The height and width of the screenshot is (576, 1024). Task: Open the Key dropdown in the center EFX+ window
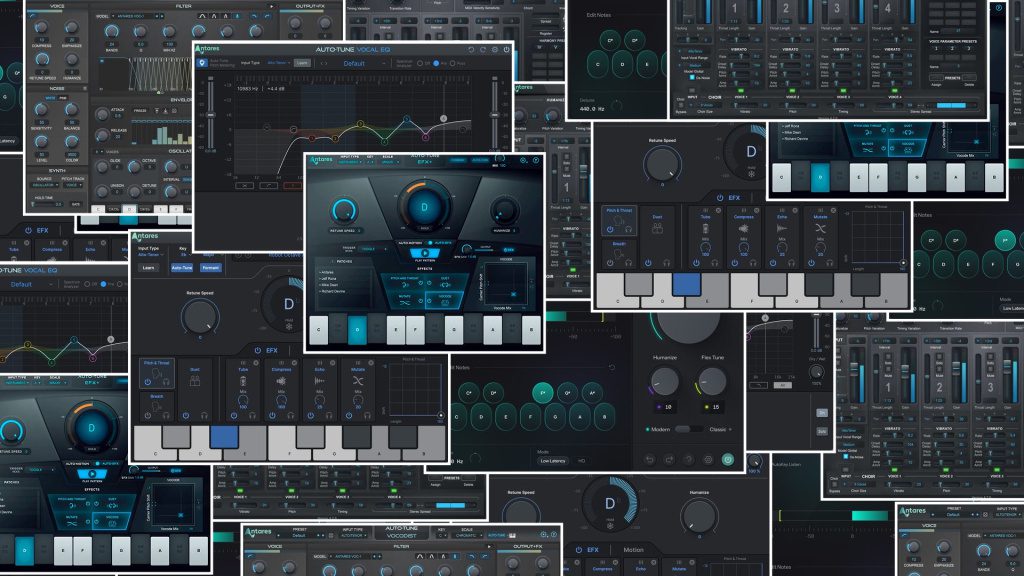370,162
